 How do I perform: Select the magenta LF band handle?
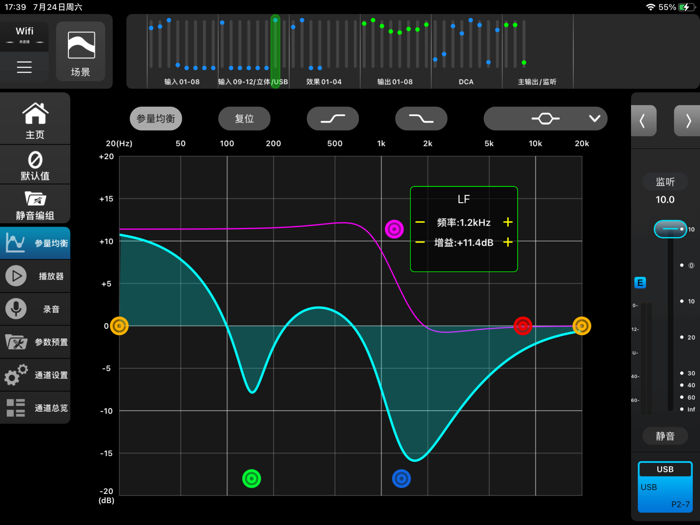coord(394,229)
